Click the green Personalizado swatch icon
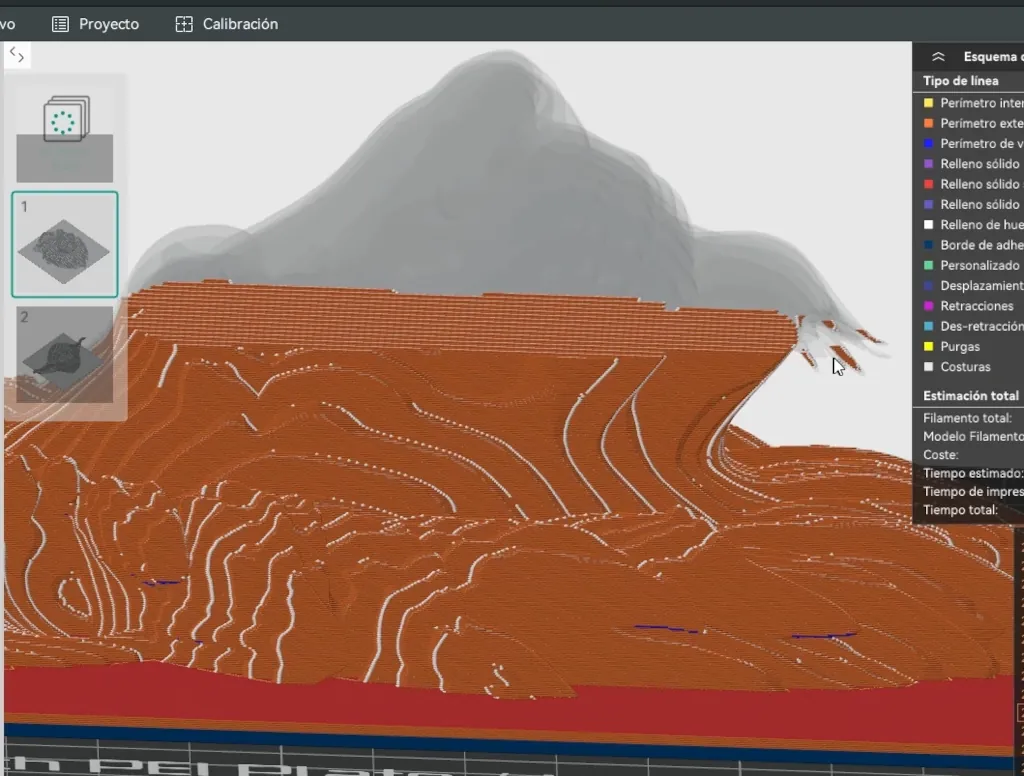 coord(928,265)
